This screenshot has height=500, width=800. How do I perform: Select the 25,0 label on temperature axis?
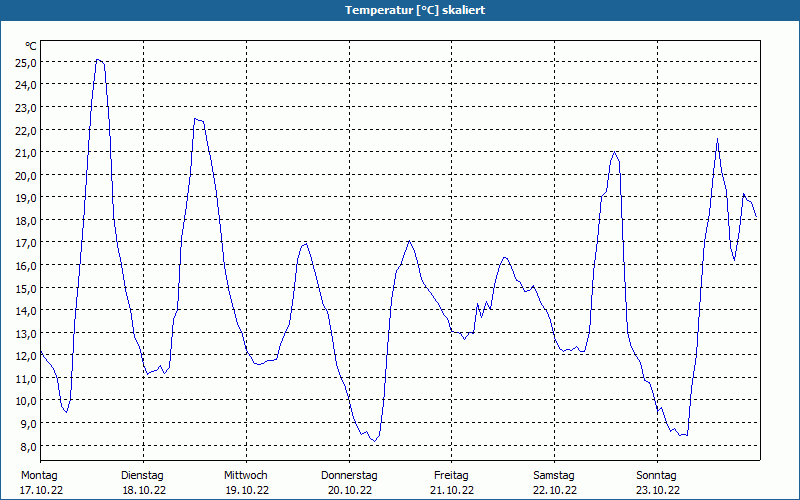click(x=26, y=63)
